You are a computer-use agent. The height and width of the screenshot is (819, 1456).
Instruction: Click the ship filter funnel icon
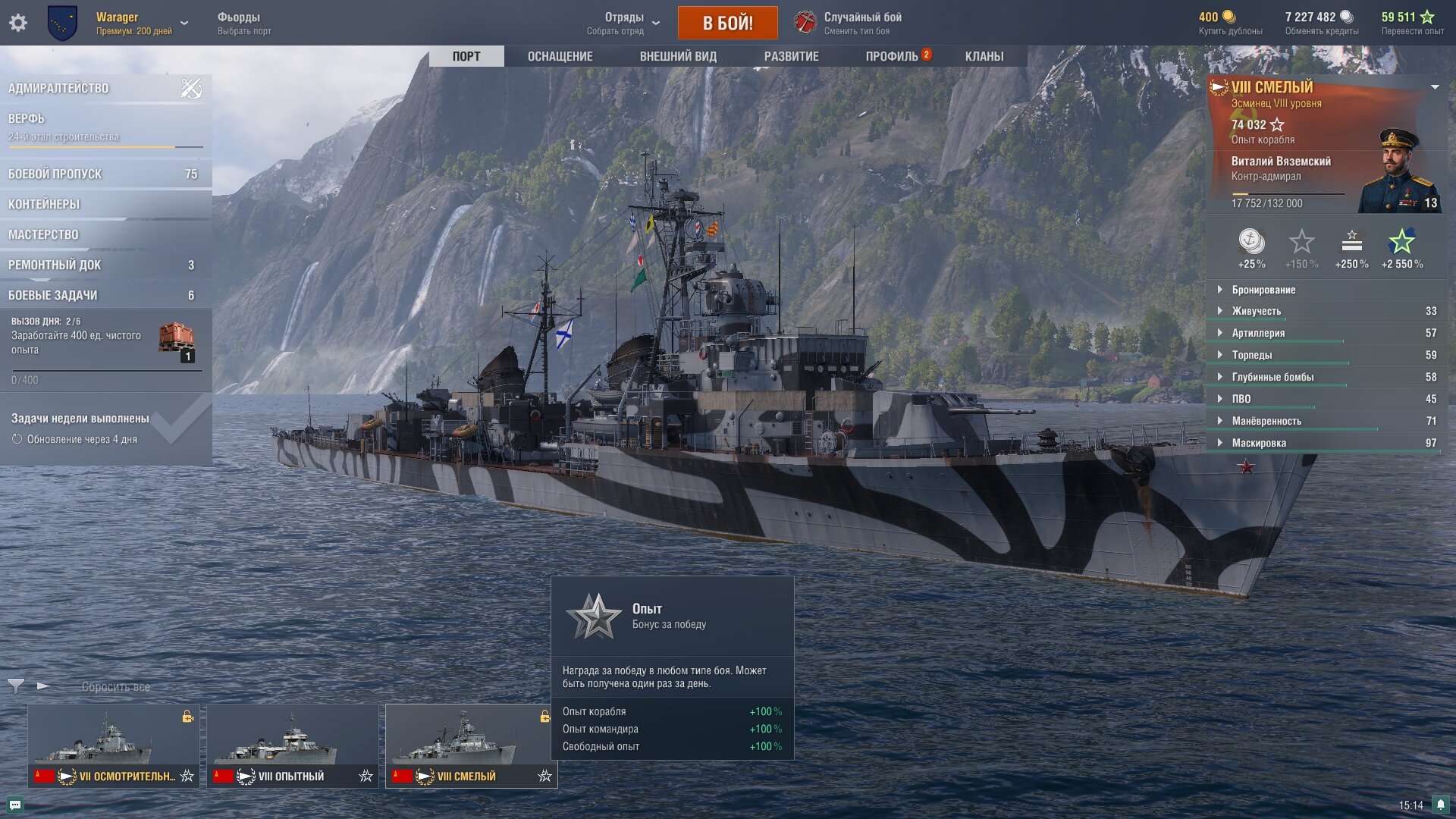tap(15, 686)
